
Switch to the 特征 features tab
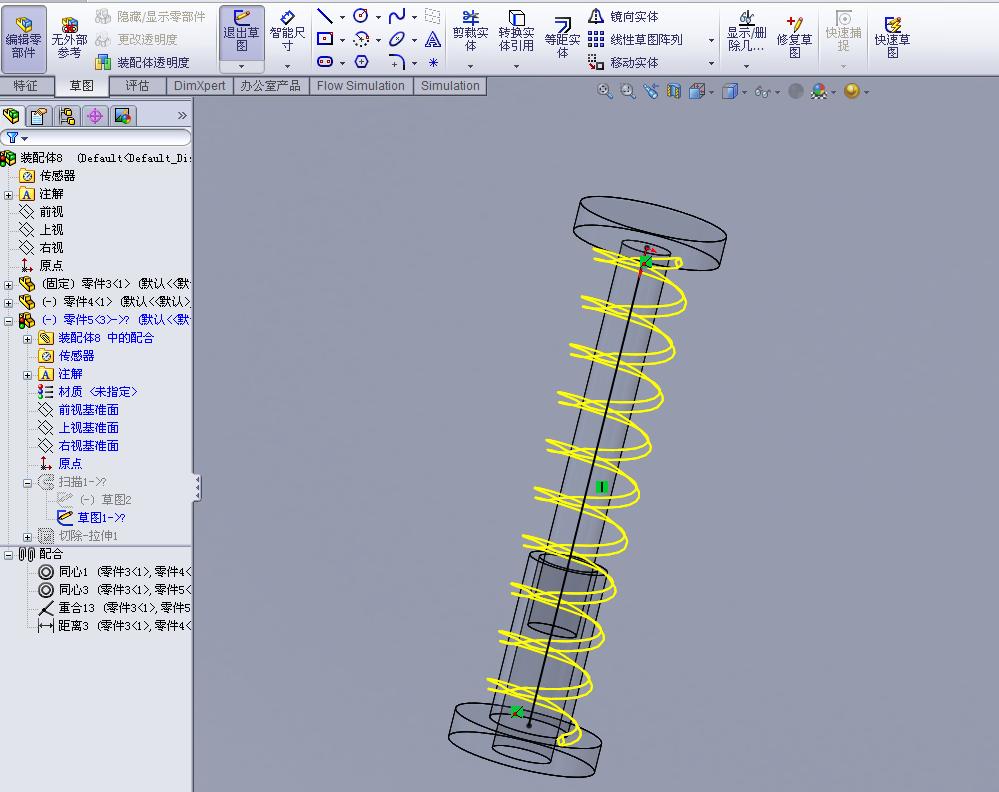tap(25, 85)
